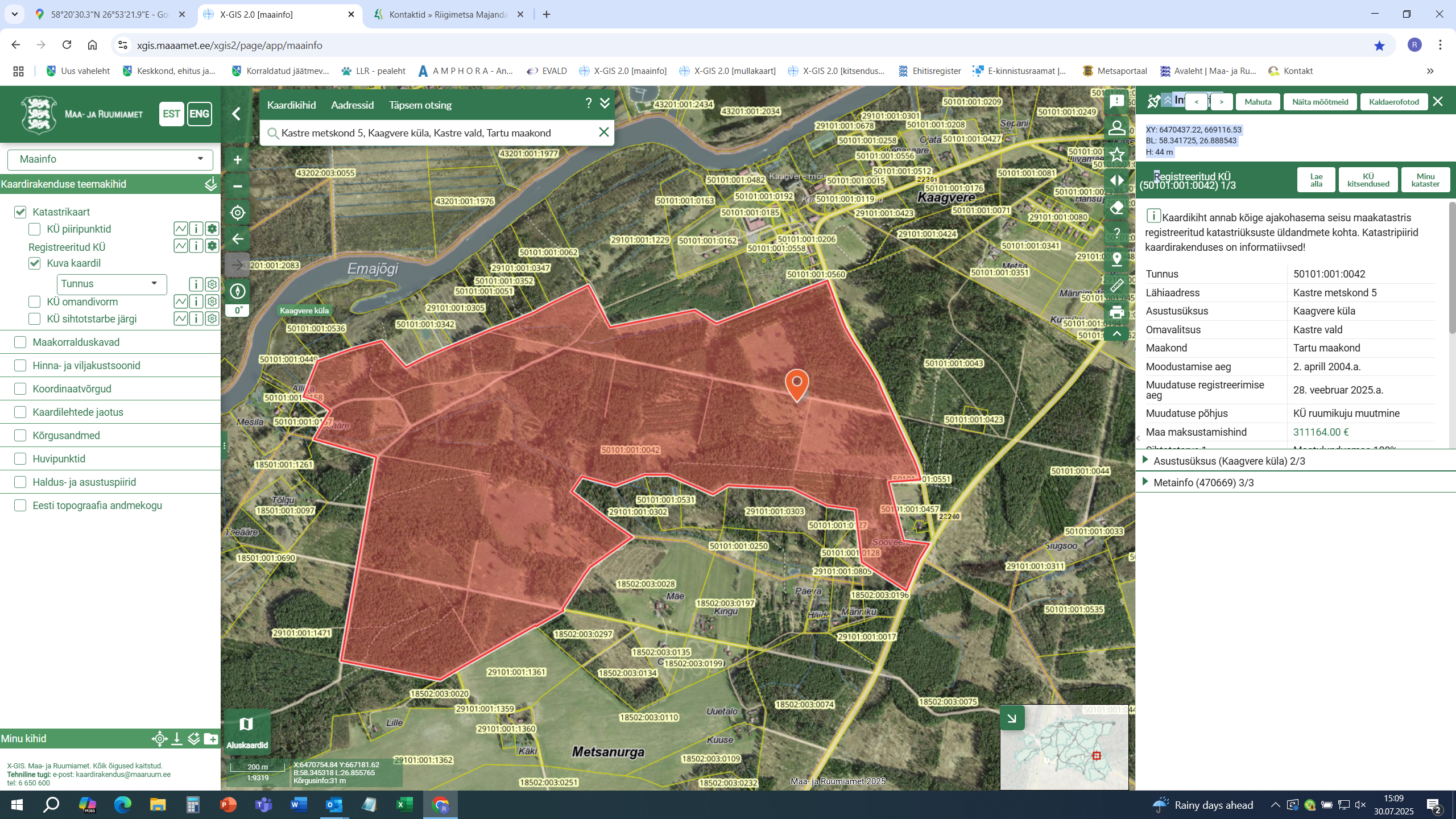Click the zoom out minus button

238,186
